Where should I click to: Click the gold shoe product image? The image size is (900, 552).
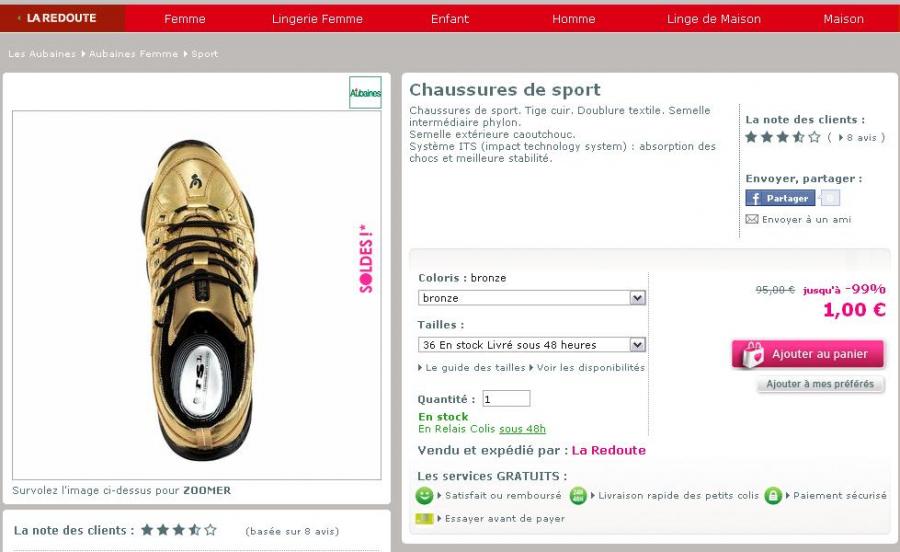point(196,297)
